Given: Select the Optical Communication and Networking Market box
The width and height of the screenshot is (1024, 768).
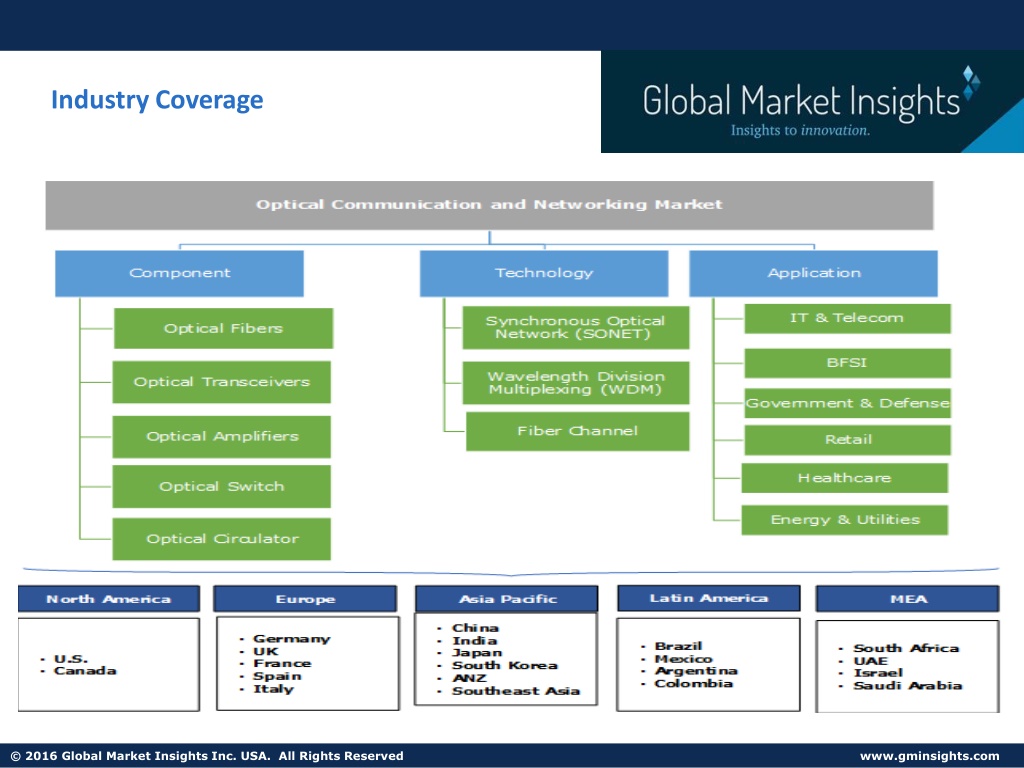Looking at the screenshot, I should coord(489,205).
